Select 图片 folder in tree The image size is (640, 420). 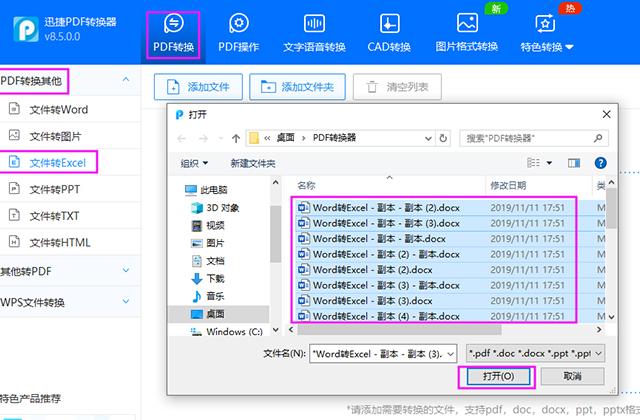pyautogui.click(x=208, y=243)
